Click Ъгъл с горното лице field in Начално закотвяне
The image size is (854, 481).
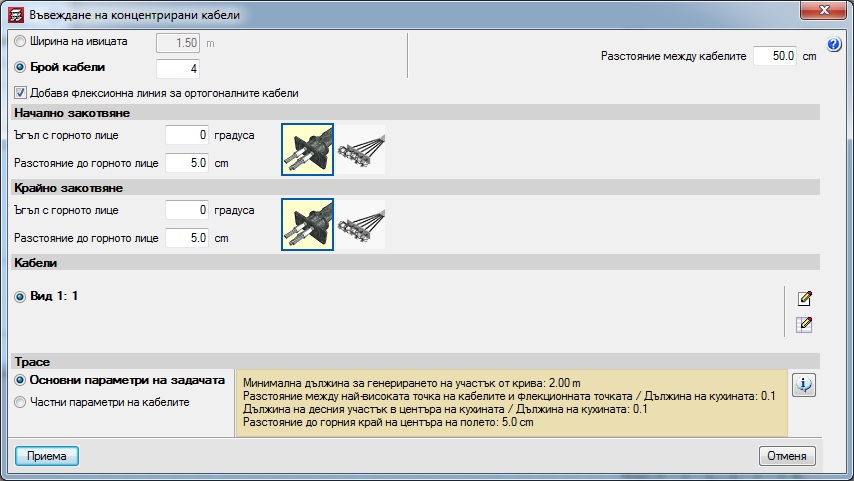coord(187,135)
